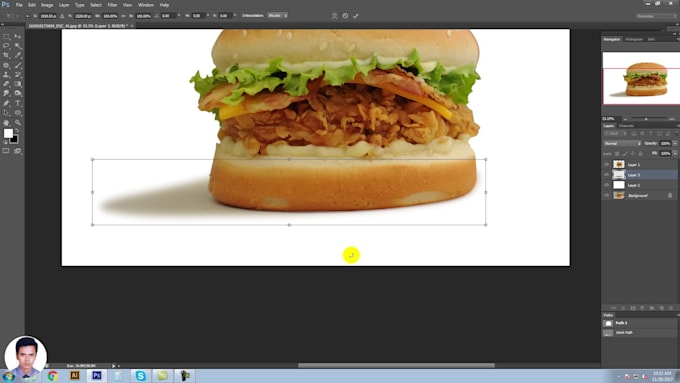
Task: Open the Essentials workspace dropdown
Action: [x=656, y=16]
